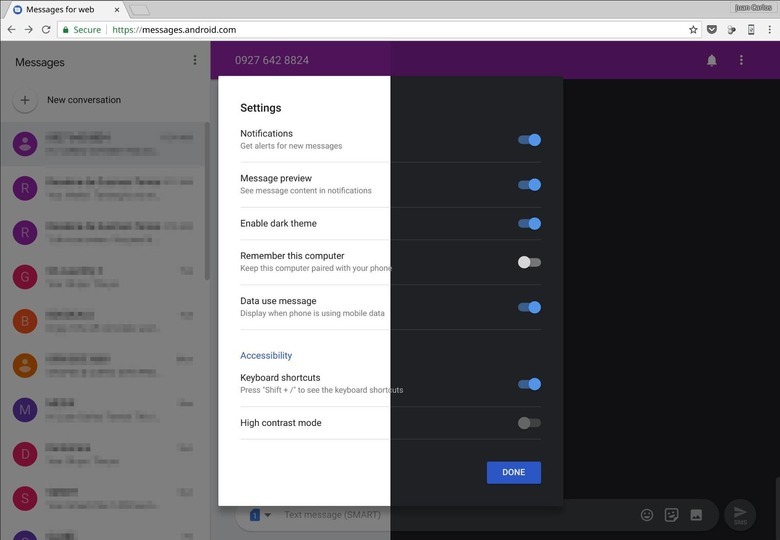Click the notification bell icon in conversation header
This screenshot has height=540, width=780.
712,60
